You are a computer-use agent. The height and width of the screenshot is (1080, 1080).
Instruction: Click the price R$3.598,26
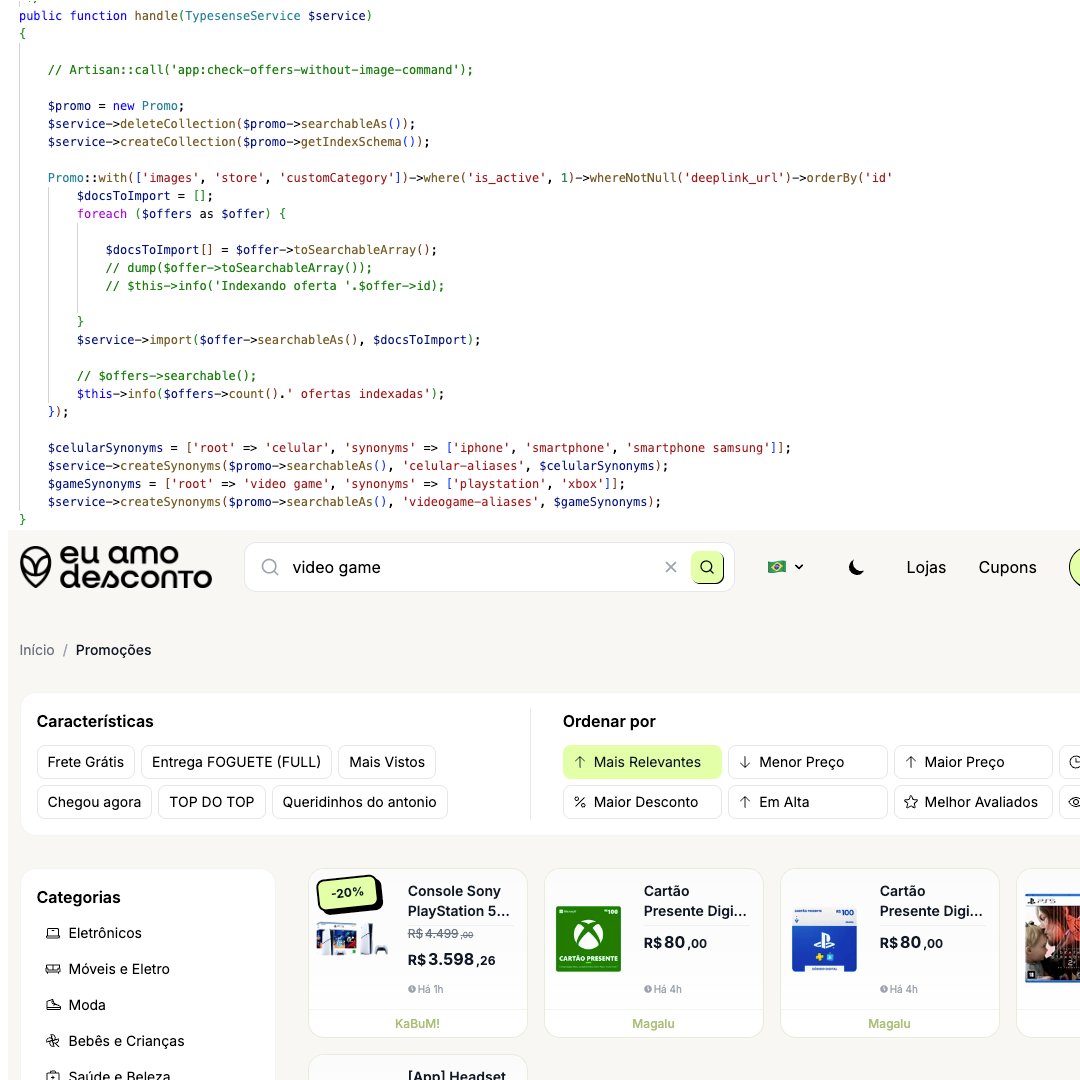(x=452, y=959)
